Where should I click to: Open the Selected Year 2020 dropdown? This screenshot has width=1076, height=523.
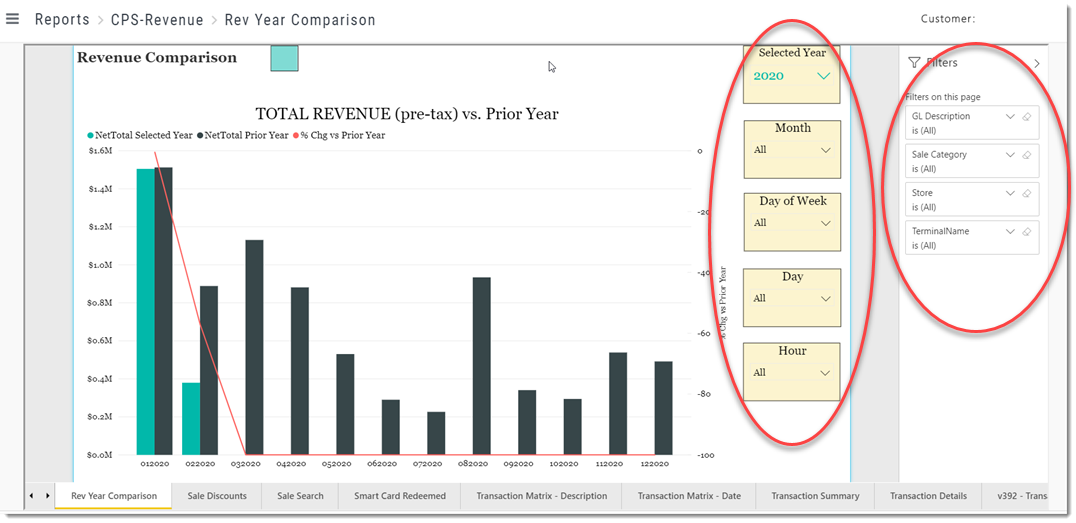[792, 76]
